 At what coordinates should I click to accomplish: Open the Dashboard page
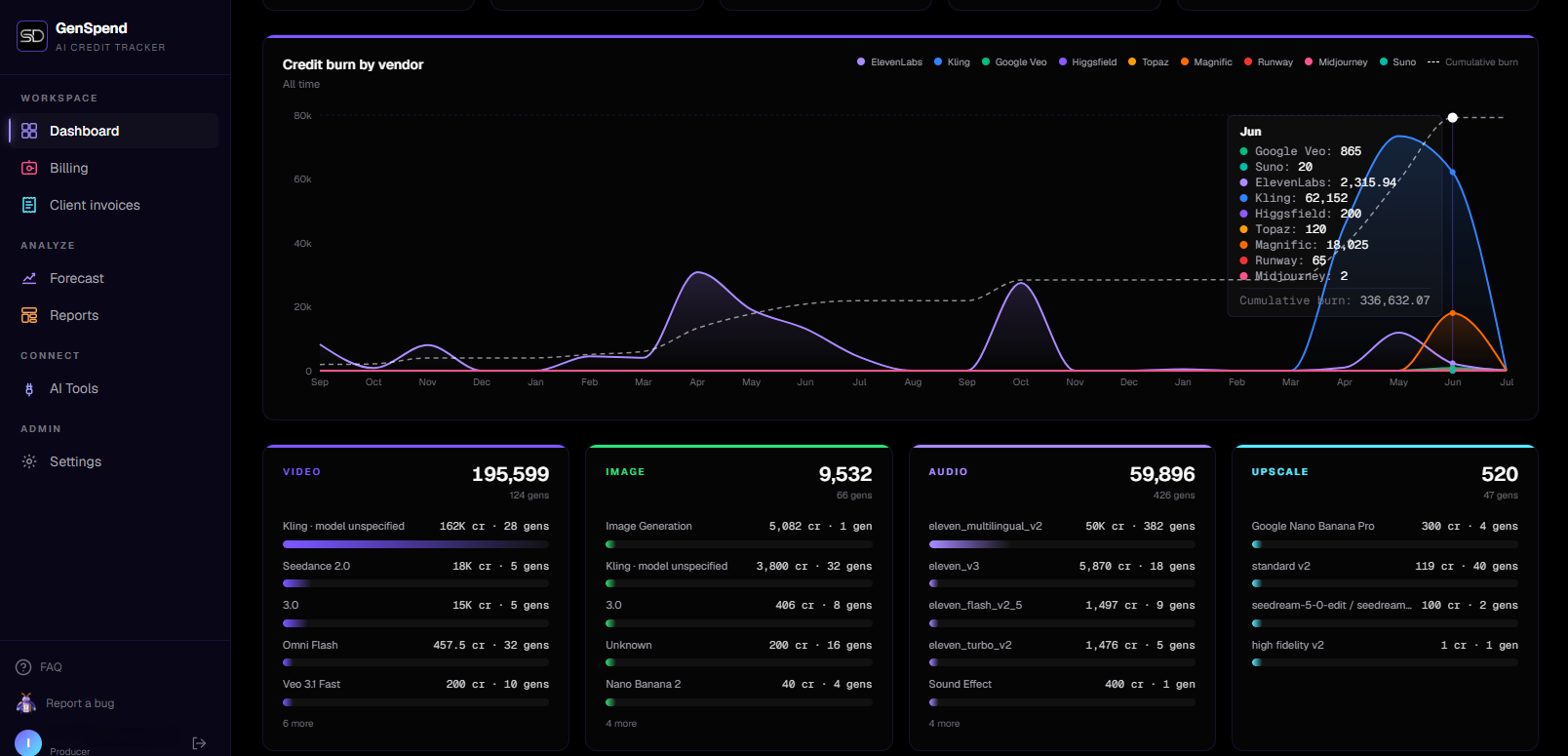(113, 131)
